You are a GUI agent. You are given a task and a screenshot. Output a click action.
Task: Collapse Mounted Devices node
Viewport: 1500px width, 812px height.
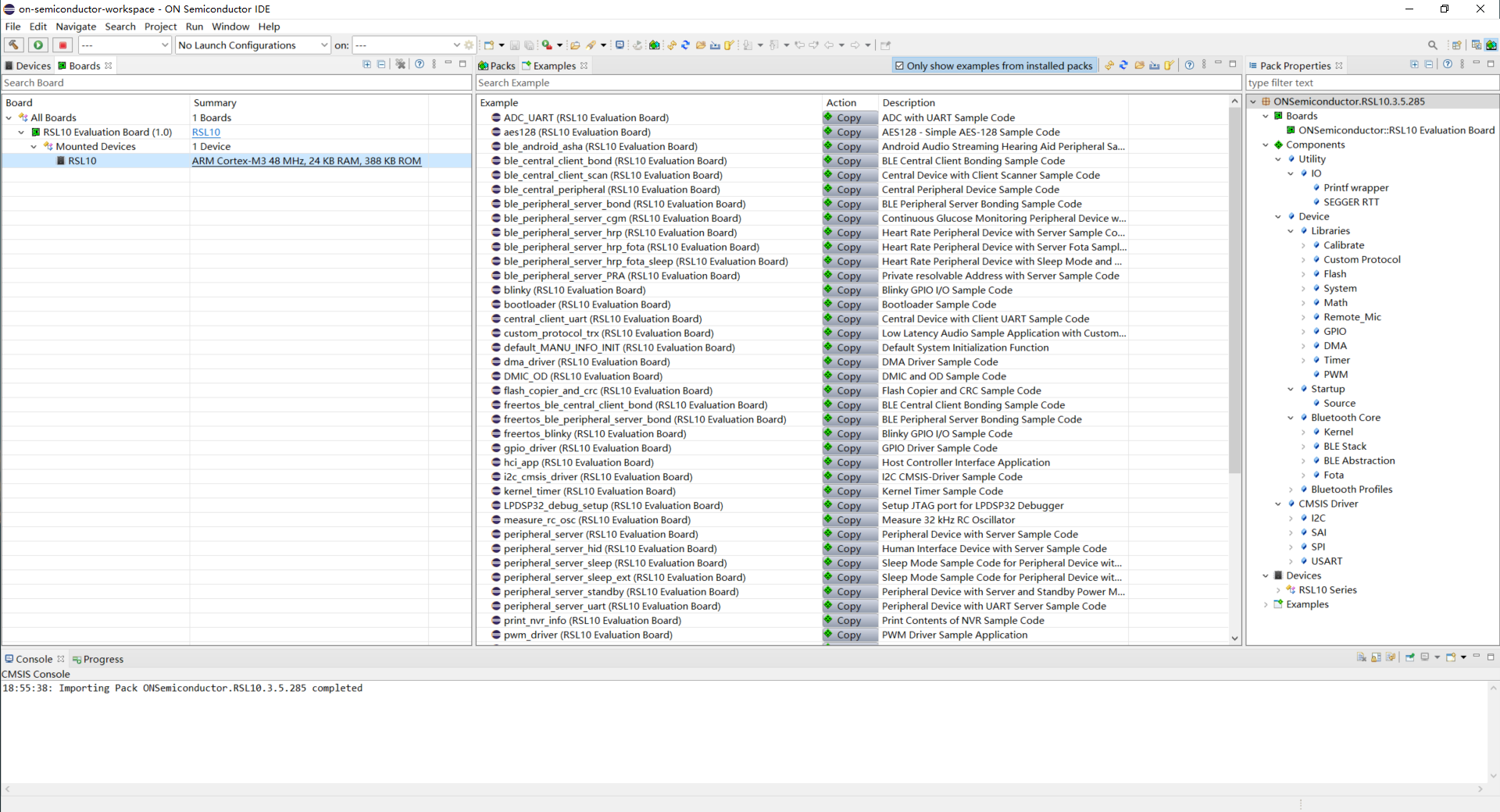click(34, 147)
